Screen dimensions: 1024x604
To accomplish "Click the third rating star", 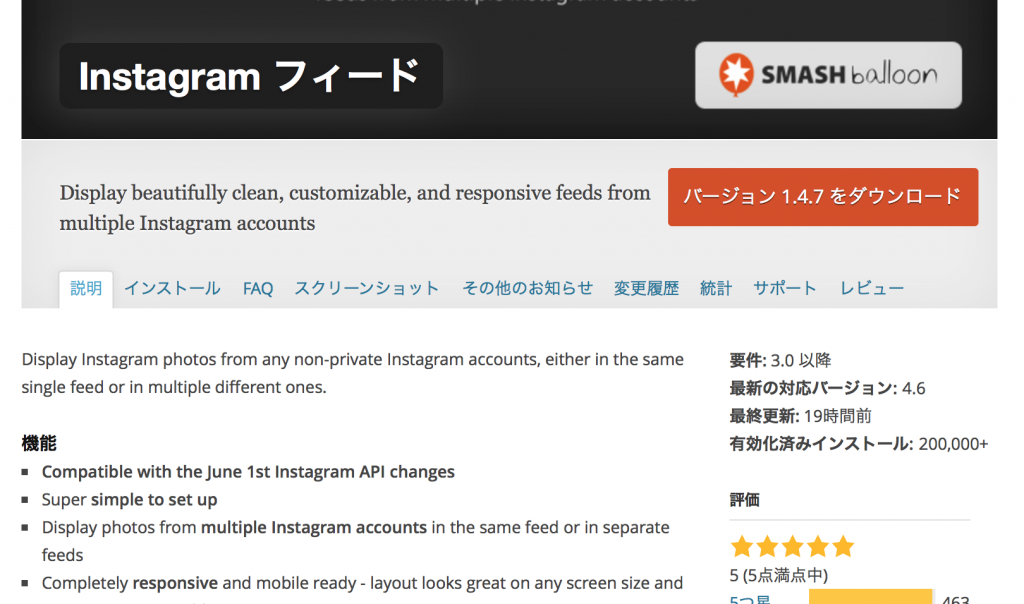I will pos(793,546).
